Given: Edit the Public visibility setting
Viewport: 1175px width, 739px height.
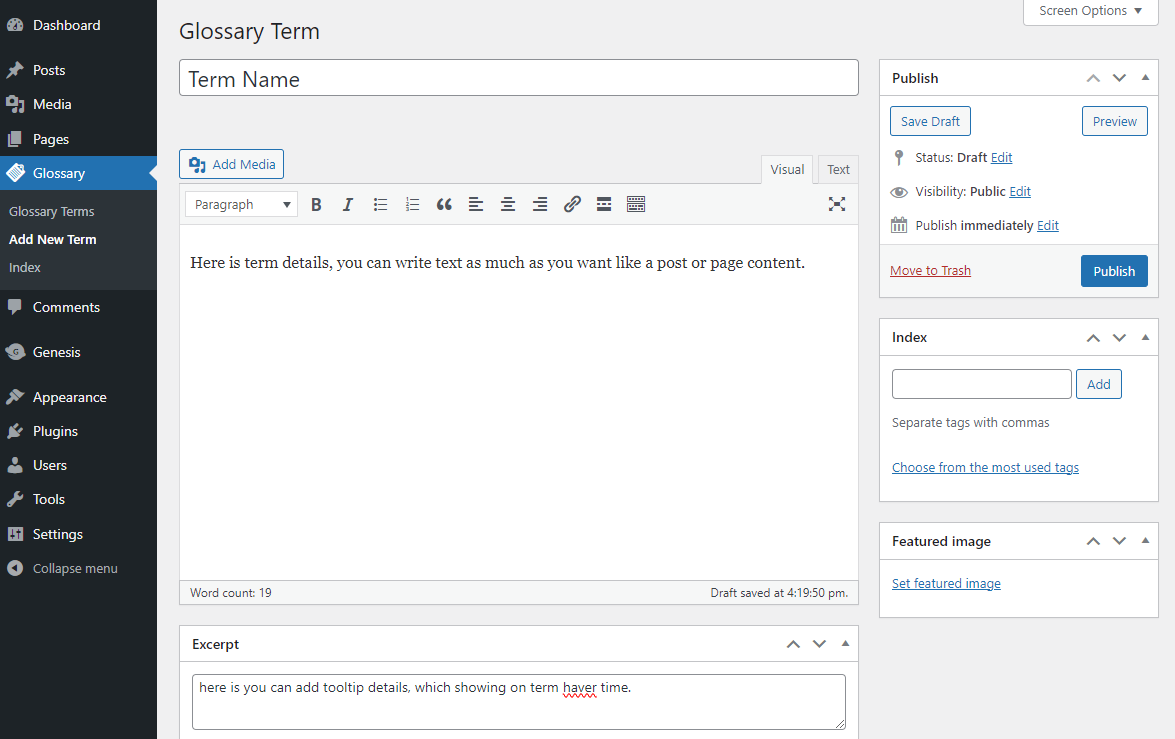Looking at the screenshot, I should tap(1020, 192).
